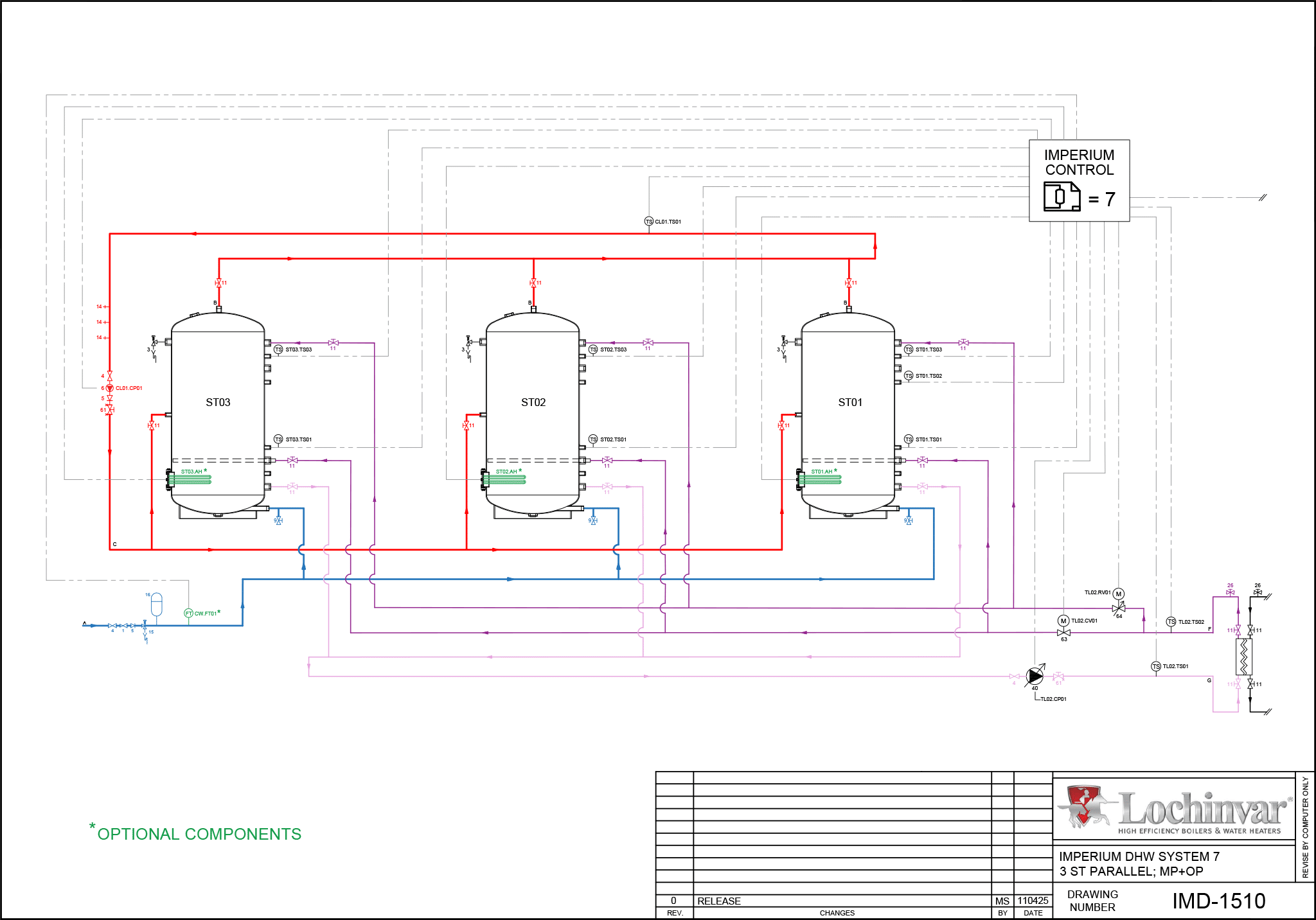The height and width of the screenshot is (920, 1316).
Task: Click the TL02.CP01 label text
Action: pyautogui.click(x=1054, y=699)
